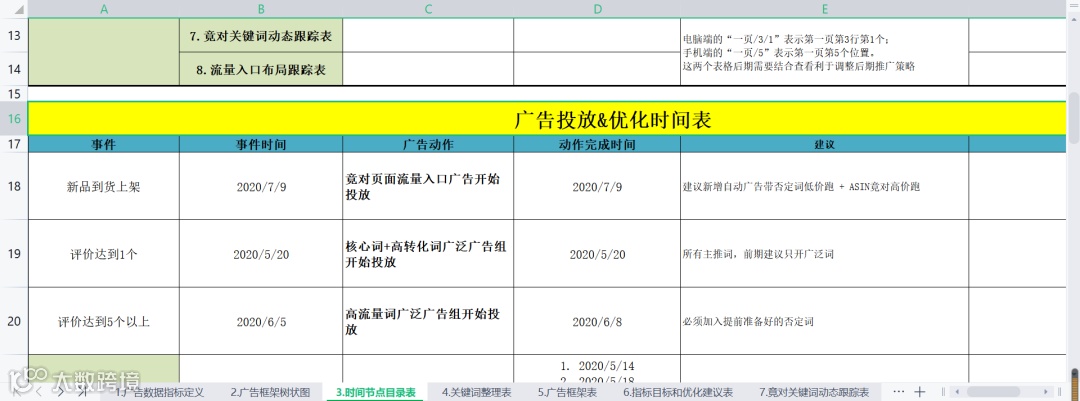The image size is (1080, 401).
Task: Select the 3.时间节点目录表 sheet tab
Action: pos(375,393)
